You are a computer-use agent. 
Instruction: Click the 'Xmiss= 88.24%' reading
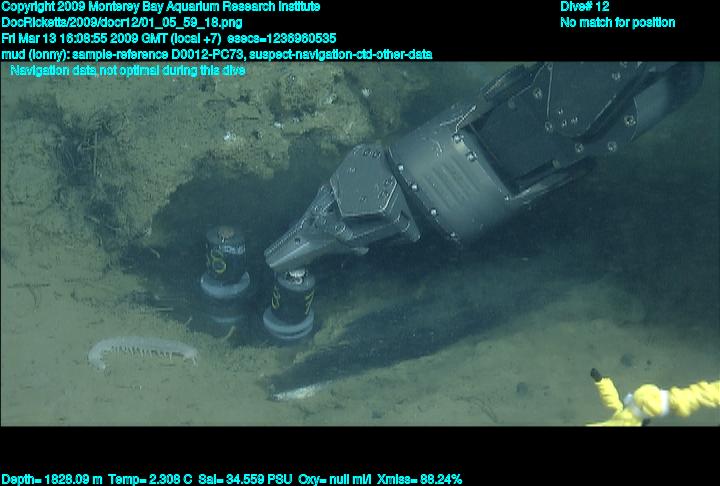pos(419,480)
